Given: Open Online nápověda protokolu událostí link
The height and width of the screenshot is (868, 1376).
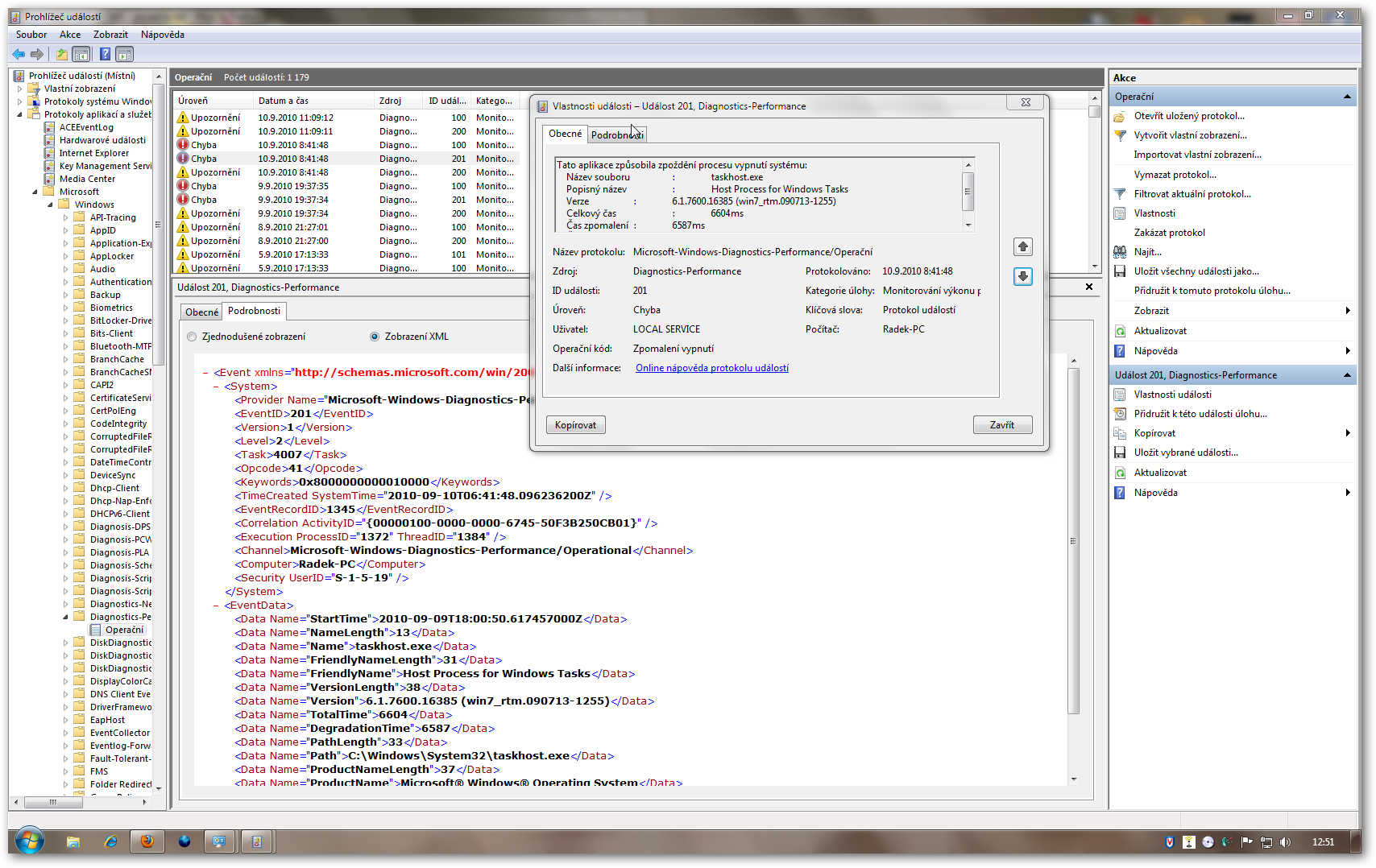Looking at the screenshot, I should click(712, 368).
